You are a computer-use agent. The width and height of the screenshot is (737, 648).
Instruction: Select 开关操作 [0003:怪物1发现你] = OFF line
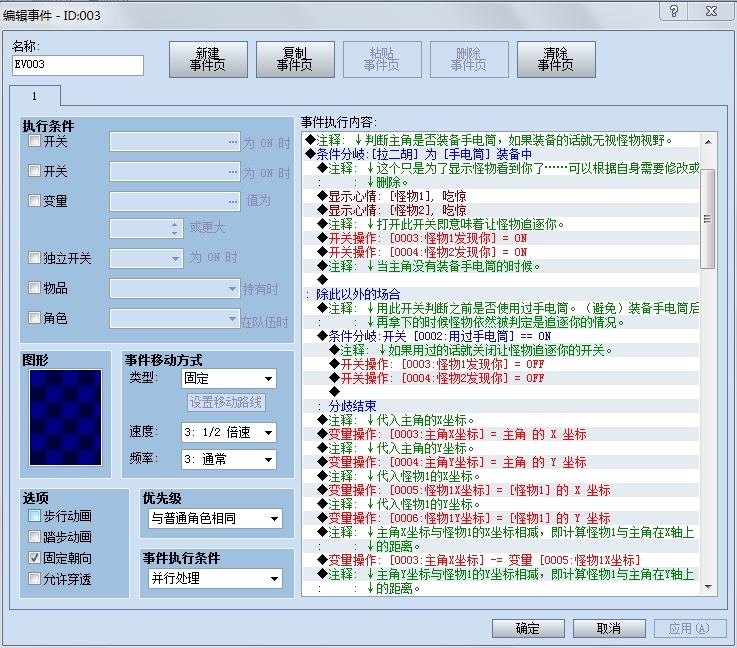tap(501, 364)
